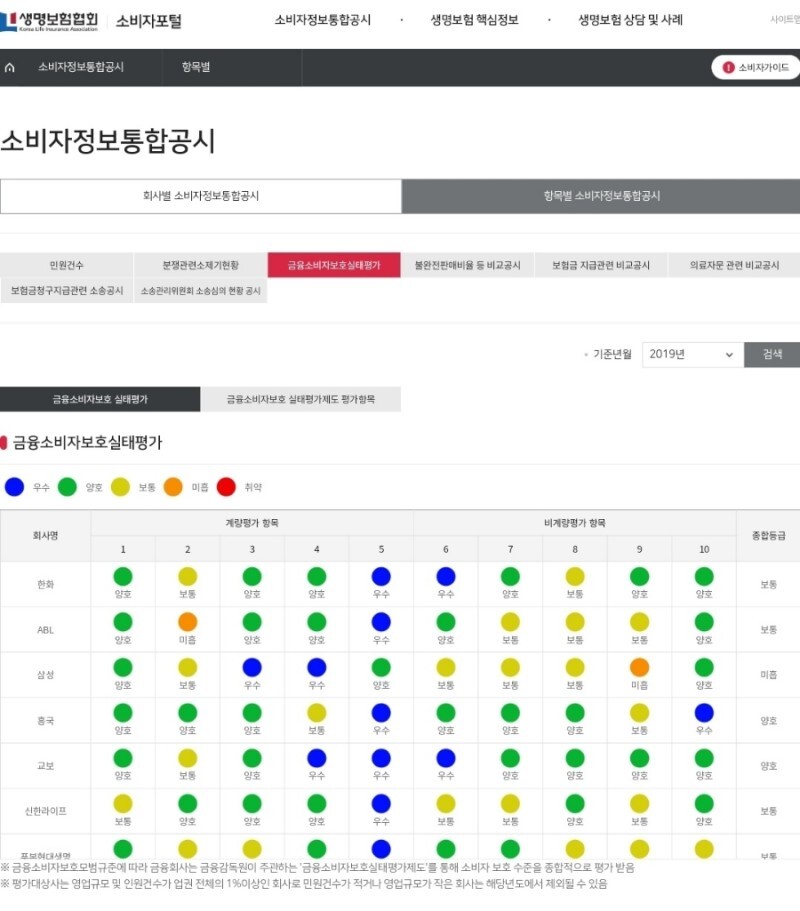Click the 회사명 column header

[45, 536]
